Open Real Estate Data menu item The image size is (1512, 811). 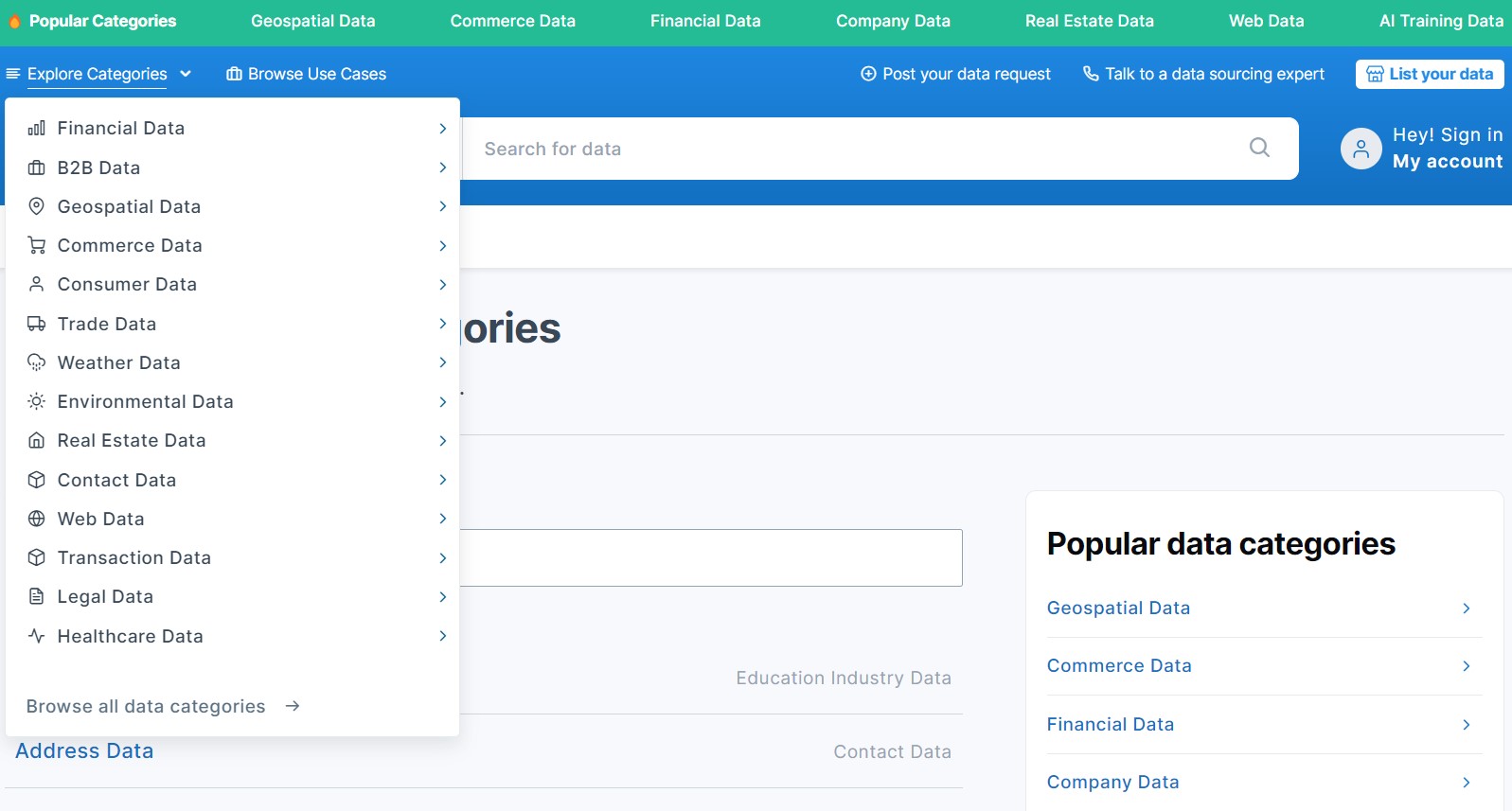[x=132, y=441]
